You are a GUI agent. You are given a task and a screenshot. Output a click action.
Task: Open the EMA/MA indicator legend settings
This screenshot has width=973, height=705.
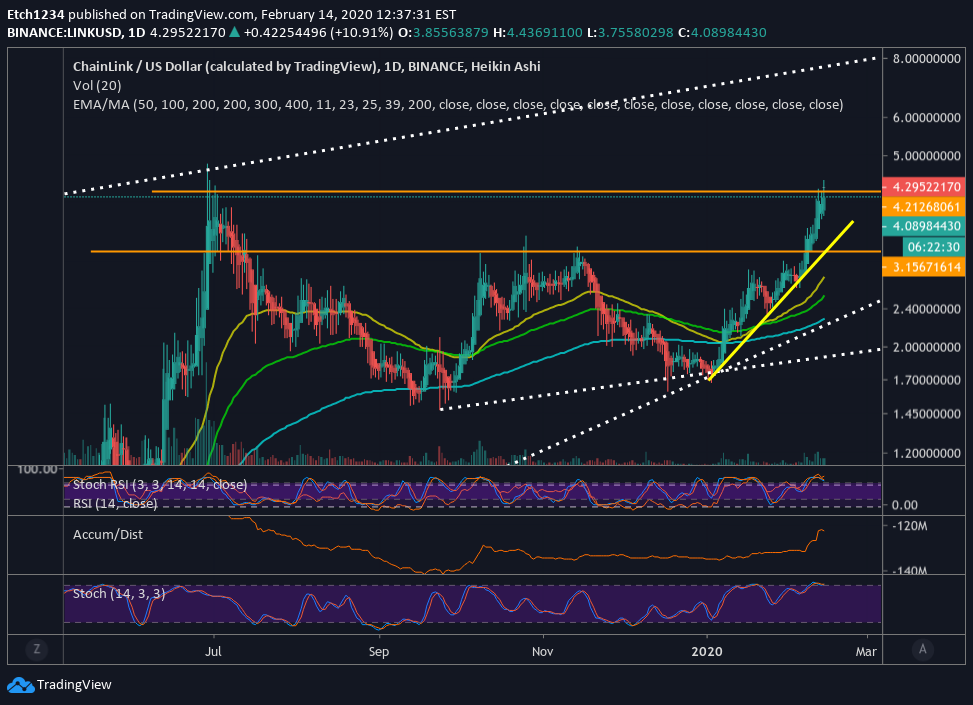457,105
